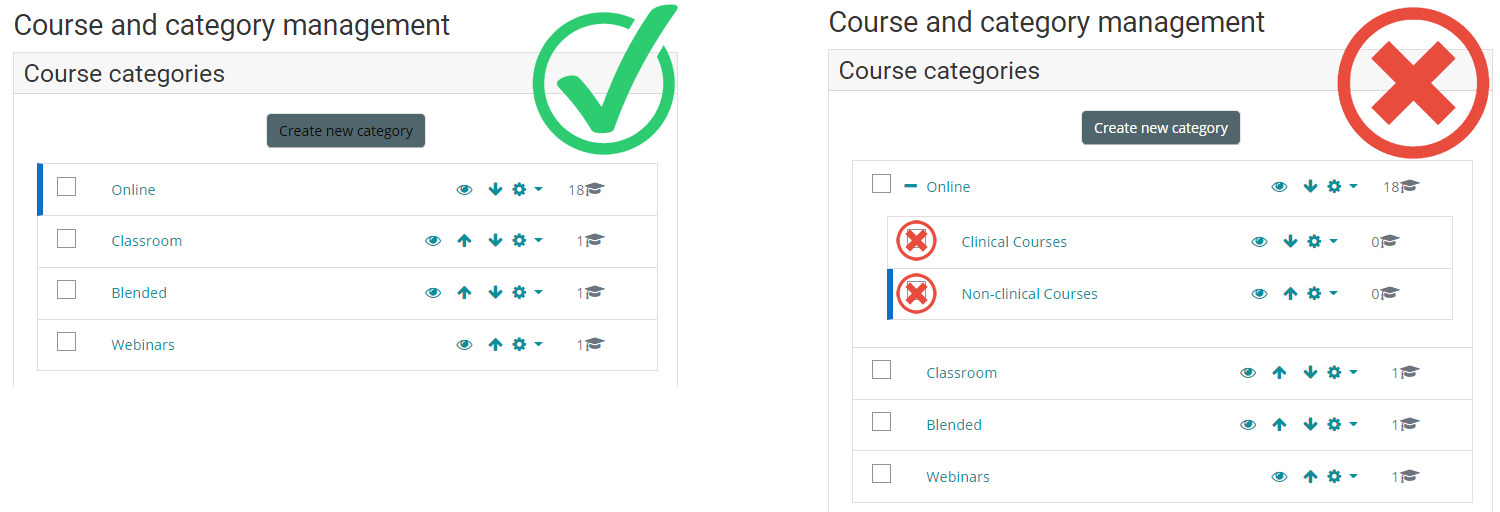The width and height of the screenshot is (1500, 512).
Task: Click graduation cap icon beside Non-clinical Courses
Action: pos(1389,293)
